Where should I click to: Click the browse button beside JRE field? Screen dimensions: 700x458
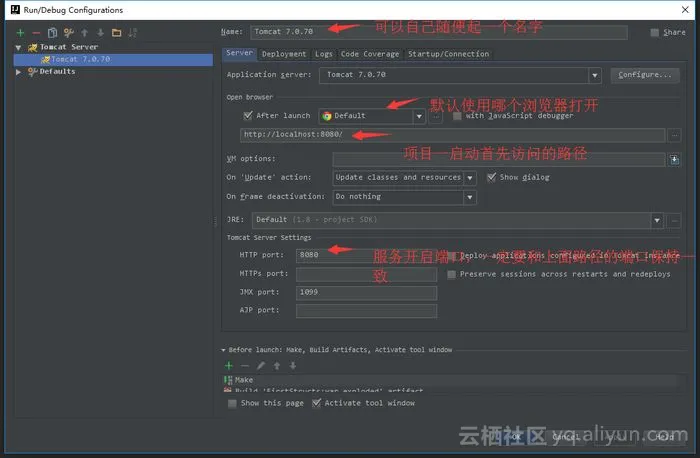pyautogui.click(x=674, y=220)
